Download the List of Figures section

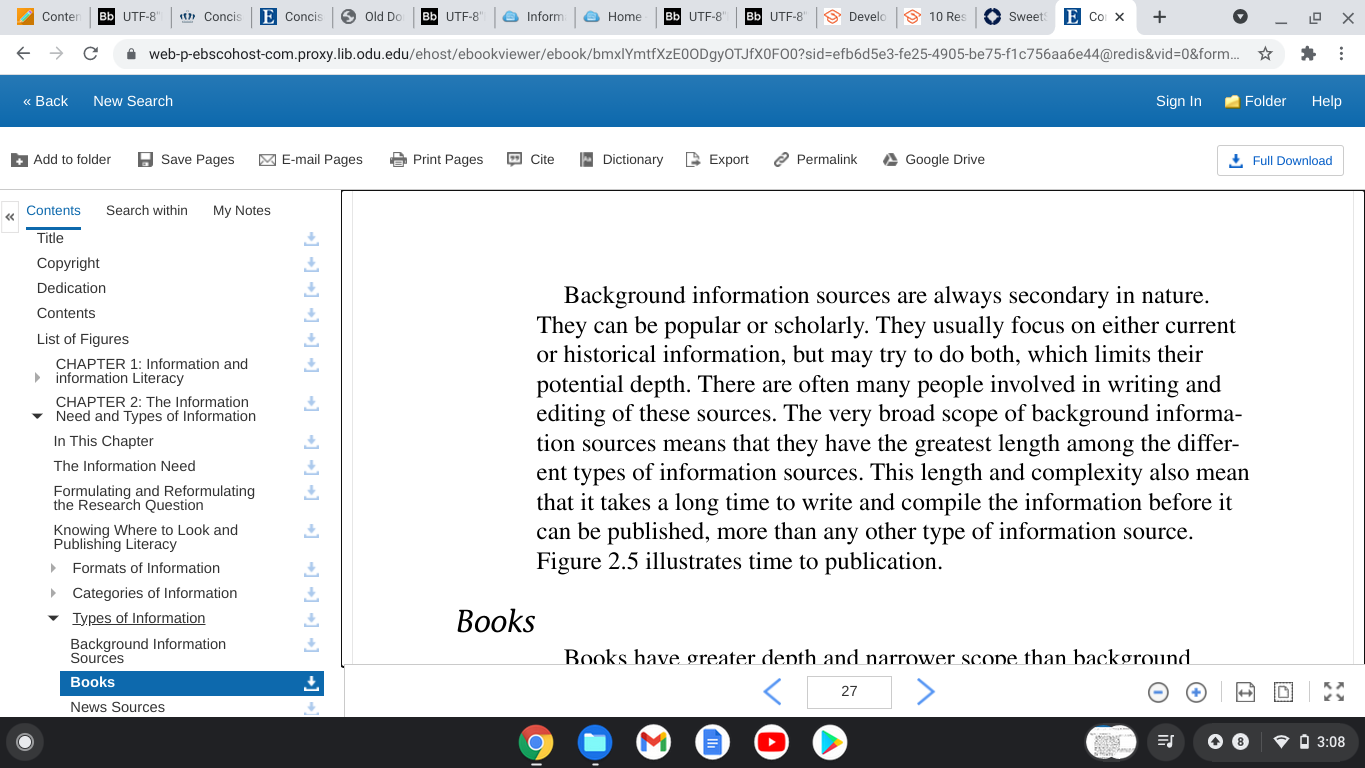311,340
